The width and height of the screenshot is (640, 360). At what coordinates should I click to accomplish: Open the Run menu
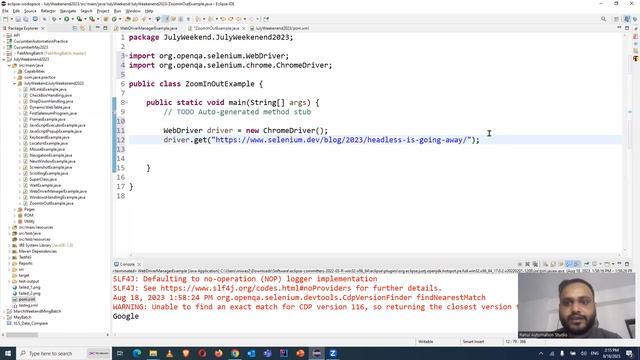(x=118, y=11)
